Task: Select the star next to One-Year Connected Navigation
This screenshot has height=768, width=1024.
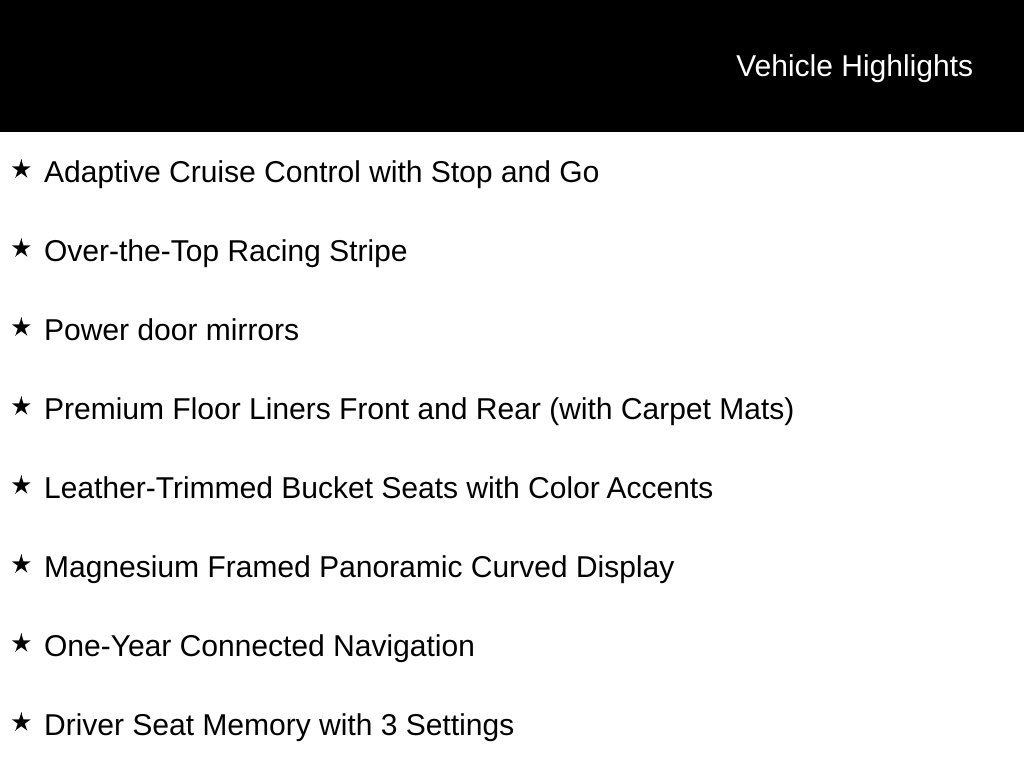Action: [21, 643]
